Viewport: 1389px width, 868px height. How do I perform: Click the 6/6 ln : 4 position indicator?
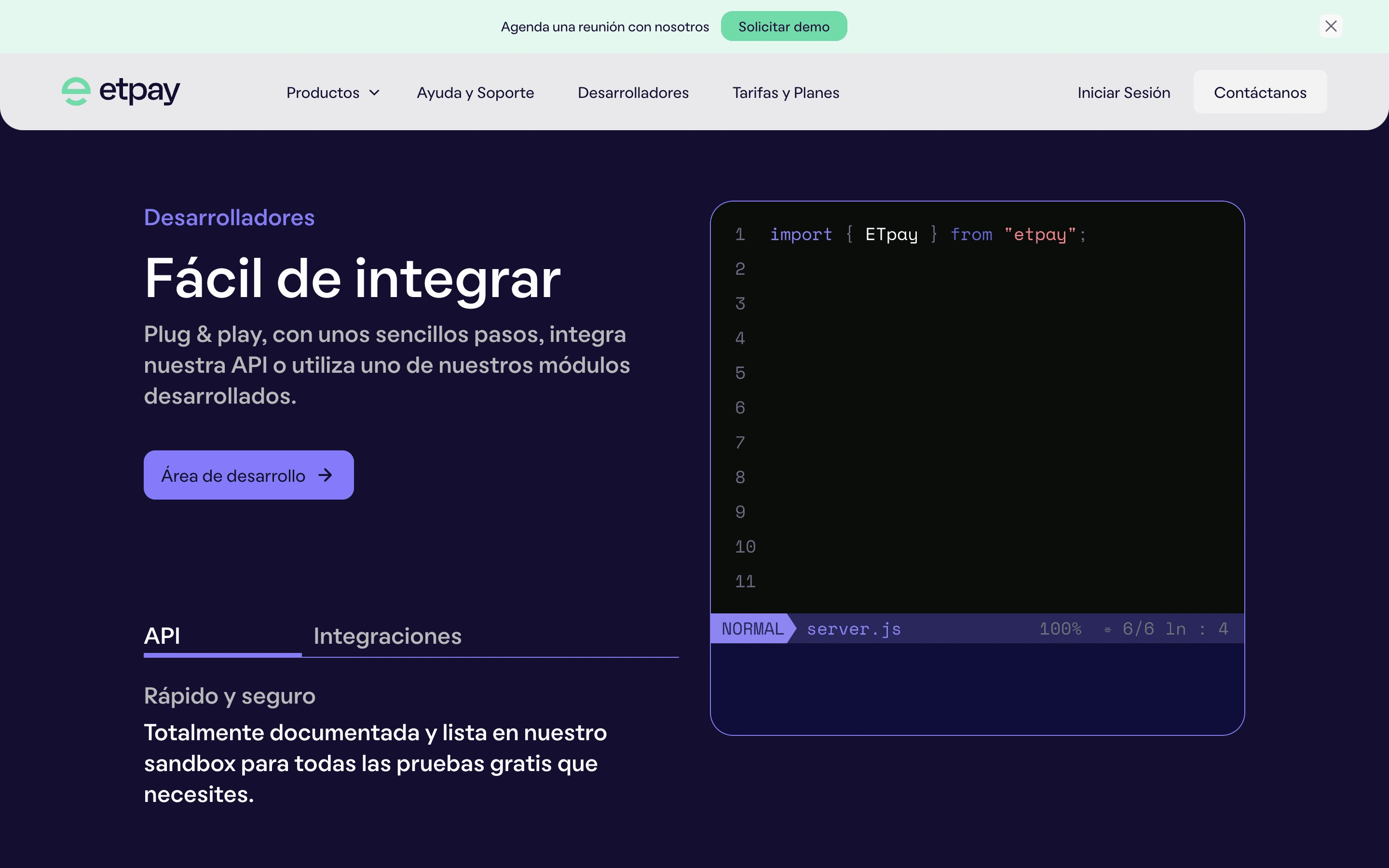1175,629
